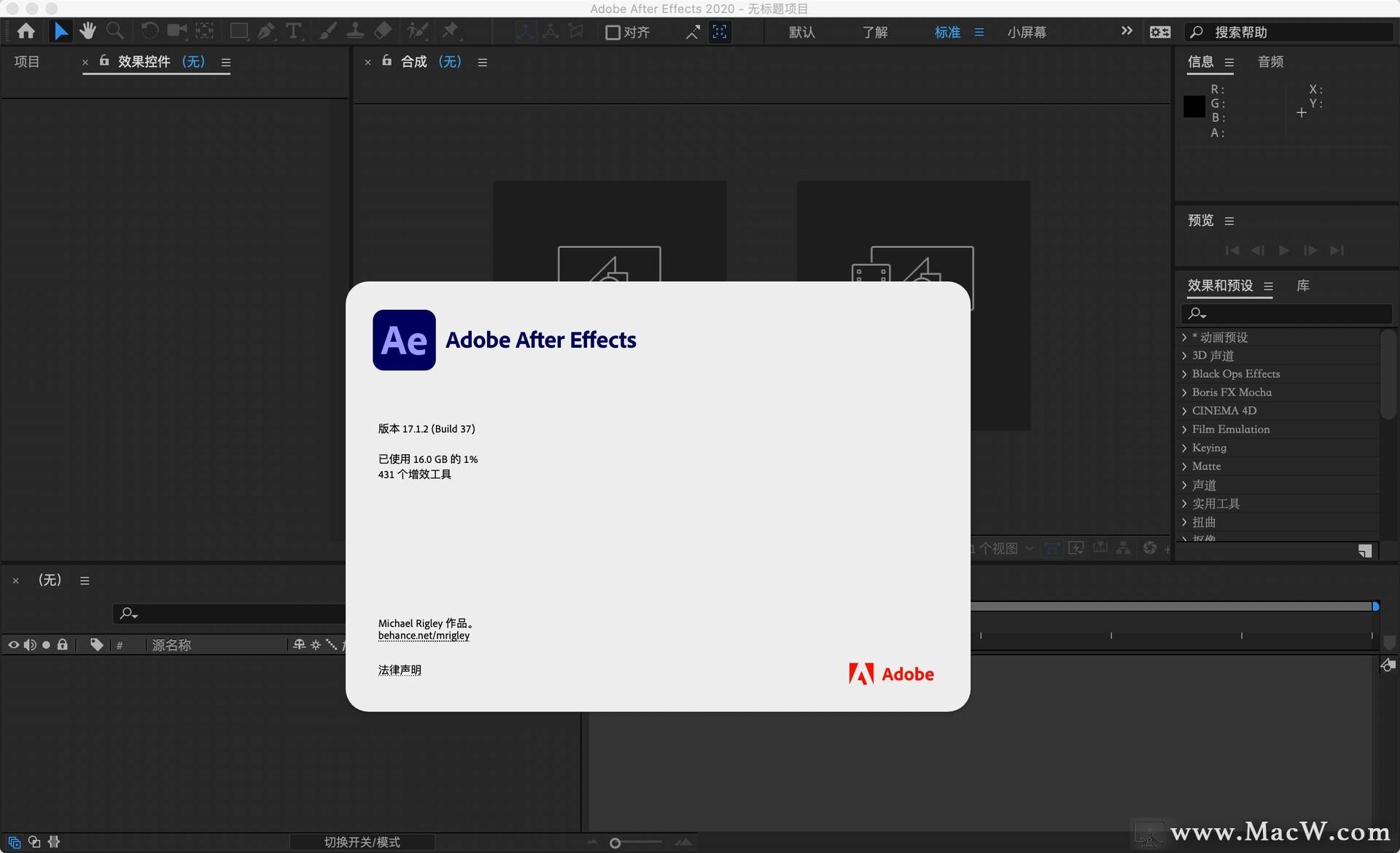Click the Home icon in toolbar
Screen dimensions: 1400x853
pos(26,31)
